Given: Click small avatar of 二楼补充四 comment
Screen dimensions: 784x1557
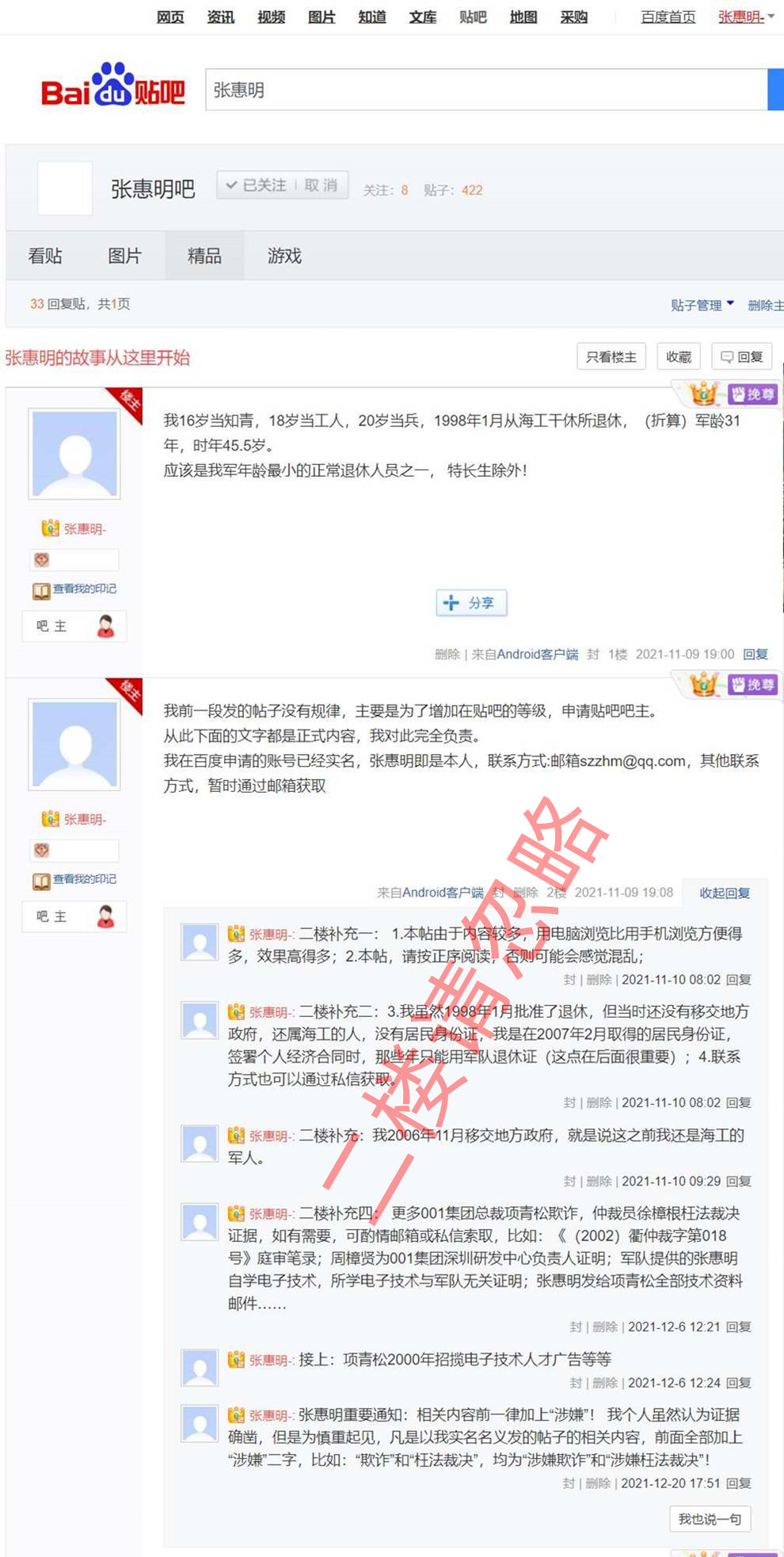Looking at the screenshot, I should pos(200,1222).
